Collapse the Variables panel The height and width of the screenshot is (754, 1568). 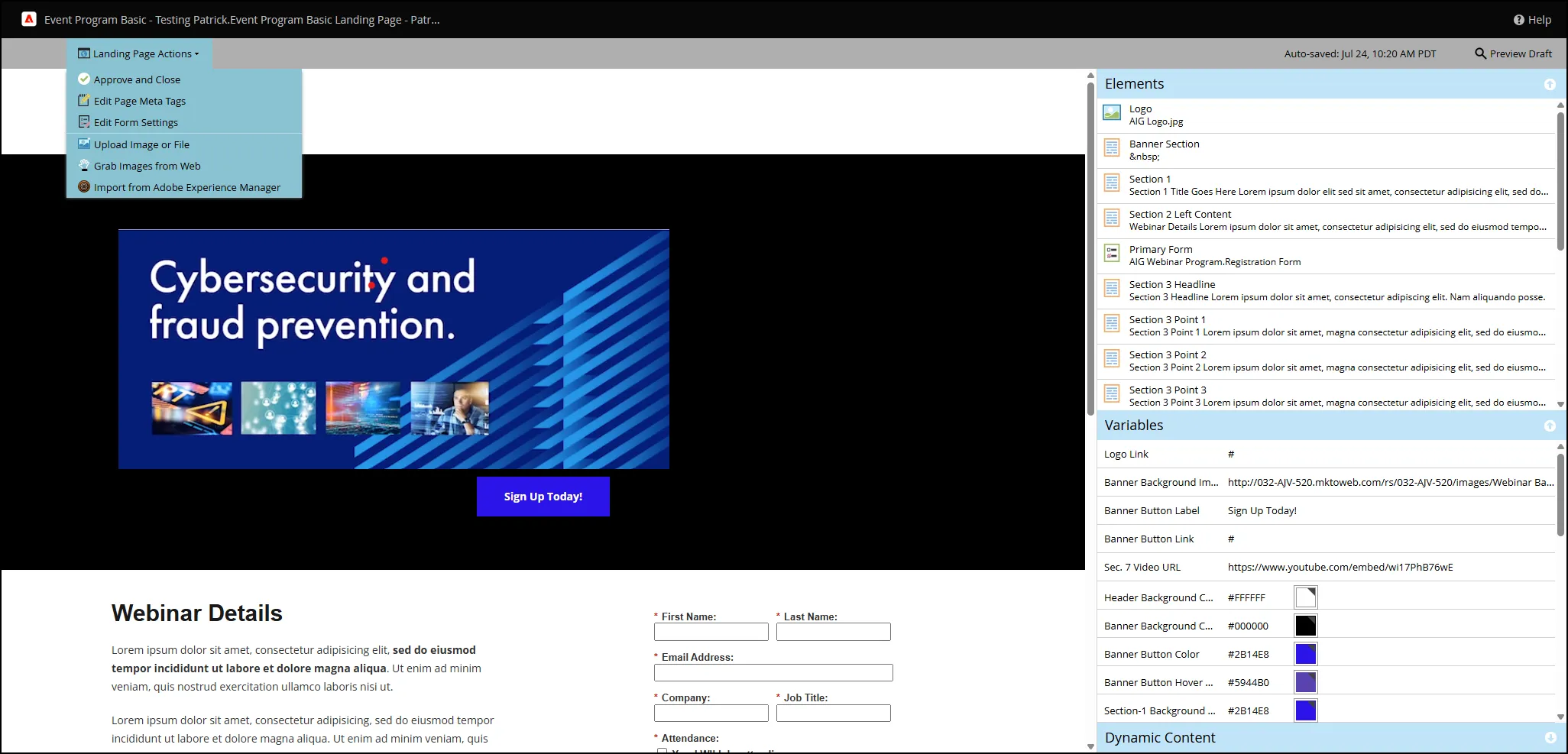click(1550, 426)
